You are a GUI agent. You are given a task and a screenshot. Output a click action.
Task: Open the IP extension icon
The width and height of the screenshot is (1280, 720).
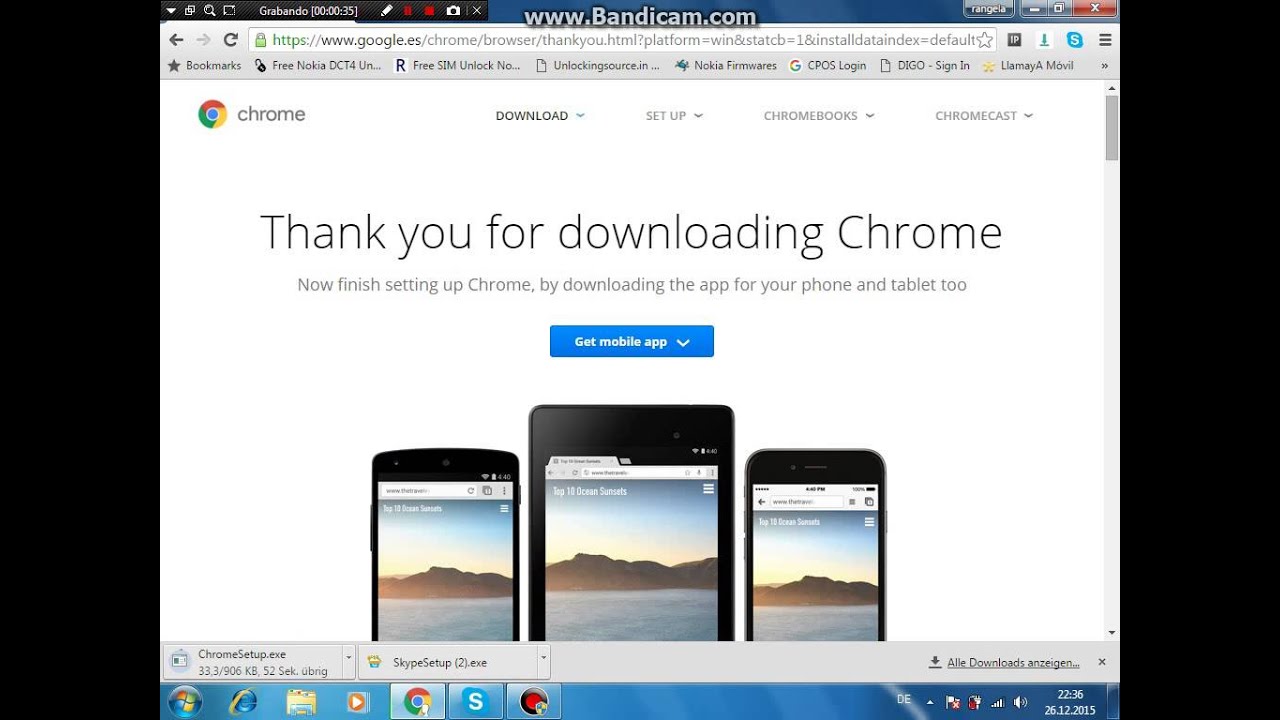[1014, 40]
